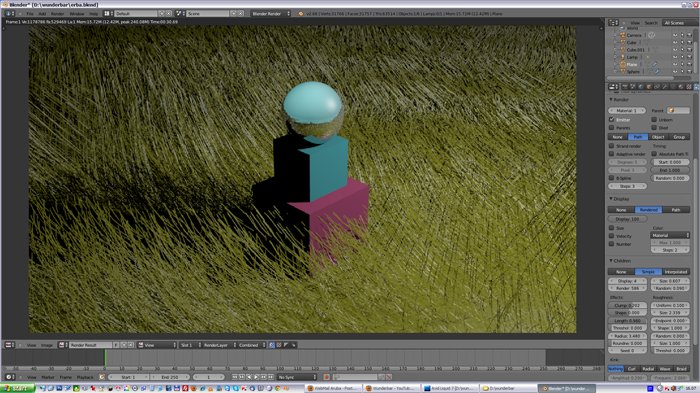The height and width of the screenshot is (393, 700).
Task: Click the Play reverse button
Action: tap(249, 377)
